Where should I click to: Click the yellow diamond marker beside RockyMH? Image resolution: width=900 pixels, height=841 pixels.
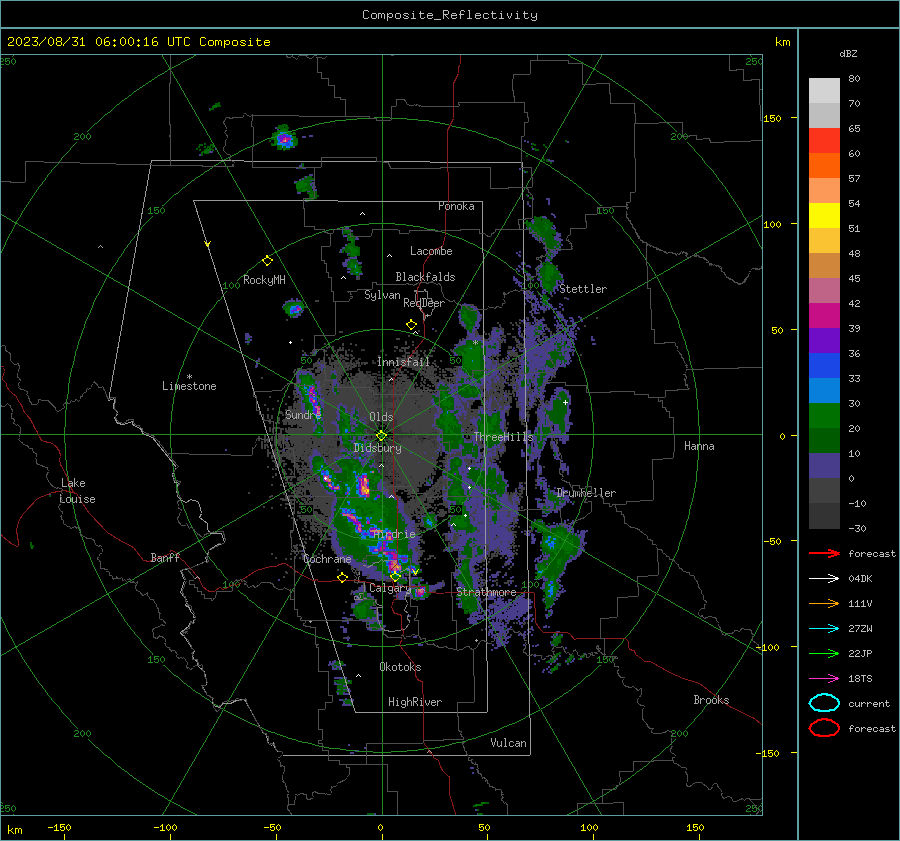267,261
